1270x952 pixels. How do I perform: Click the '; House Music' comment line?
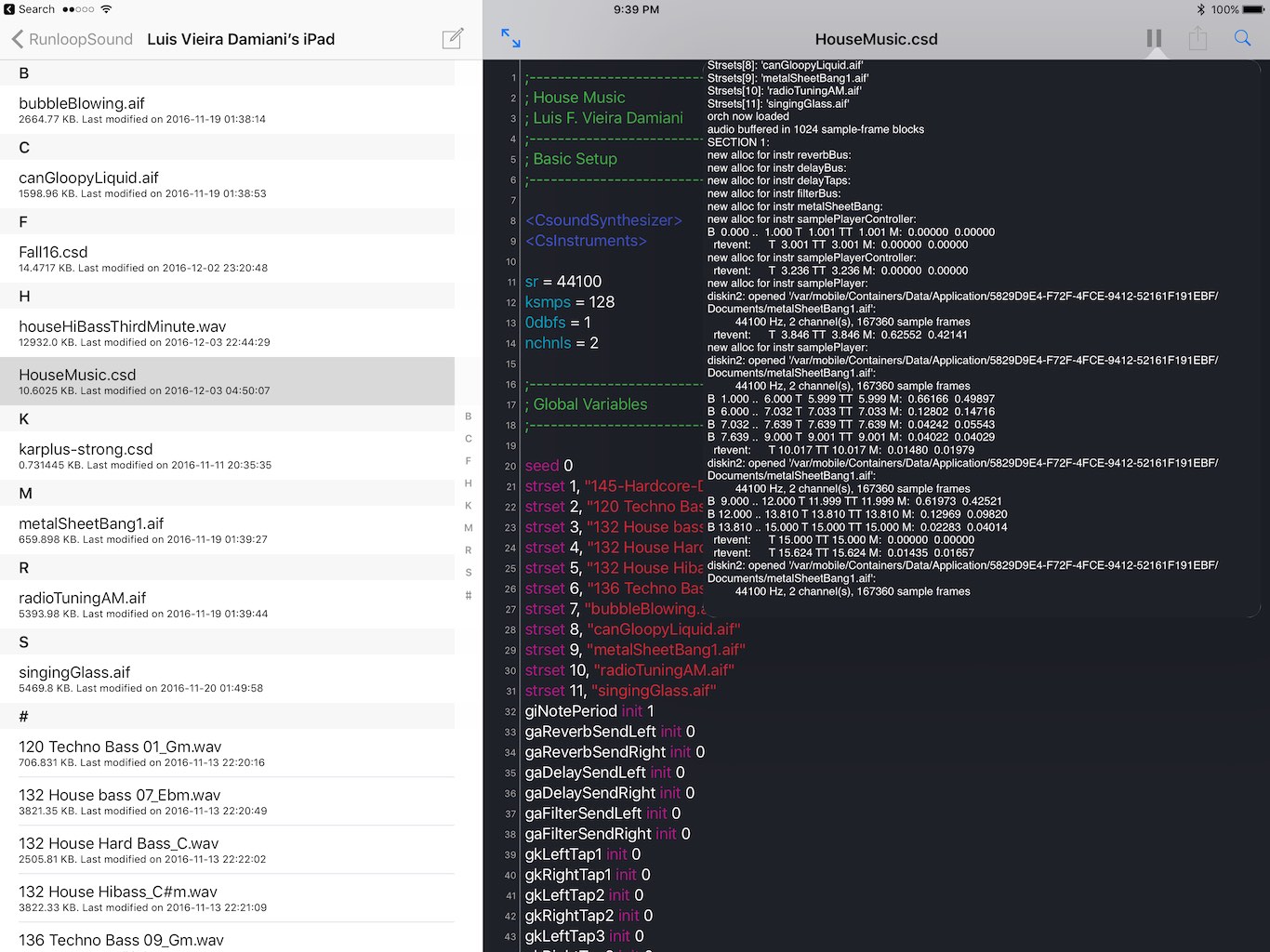coord(575,98)
